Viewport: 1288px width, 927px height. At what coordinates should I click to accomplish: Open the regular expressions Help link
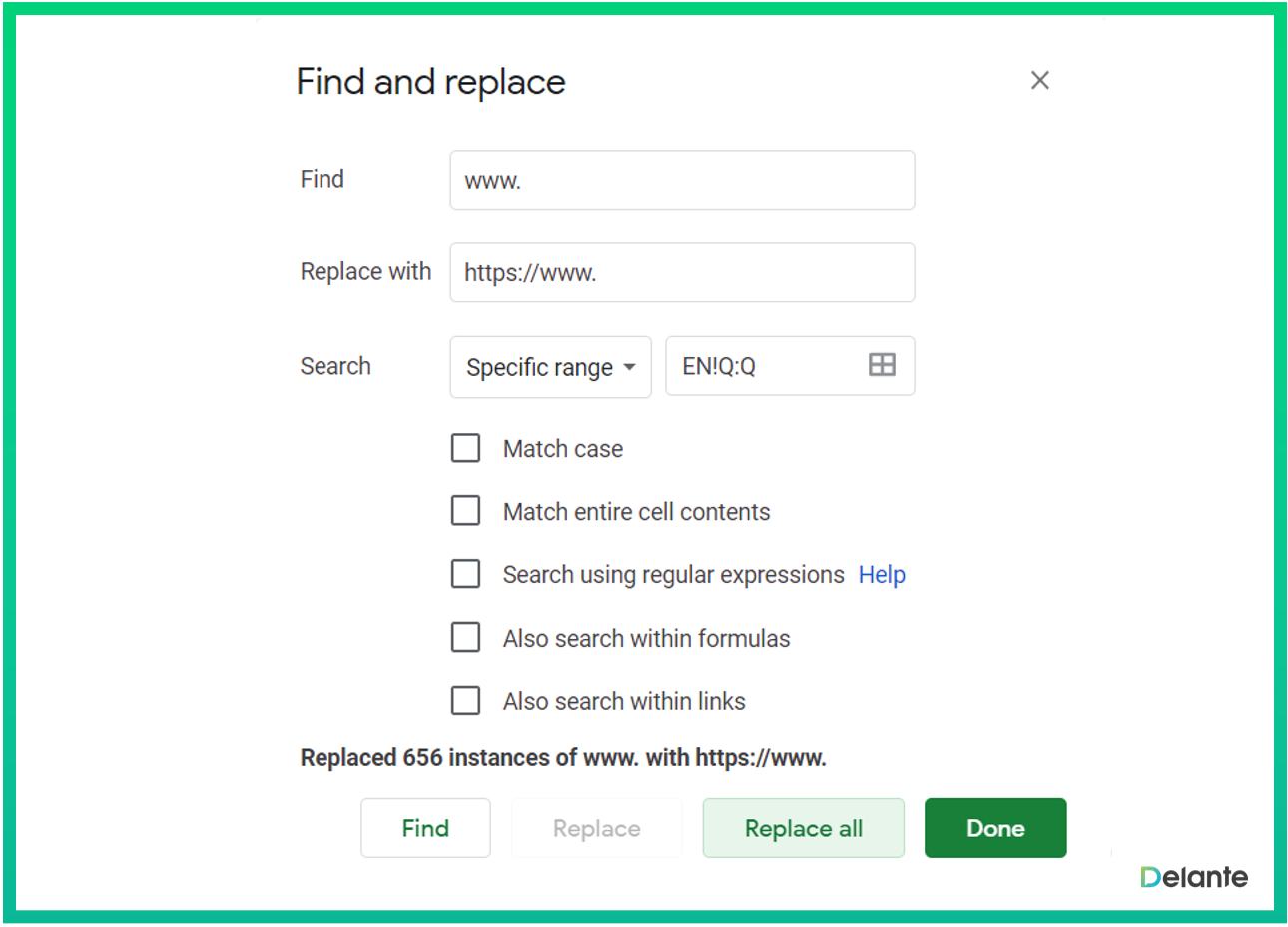click(882, 575)
